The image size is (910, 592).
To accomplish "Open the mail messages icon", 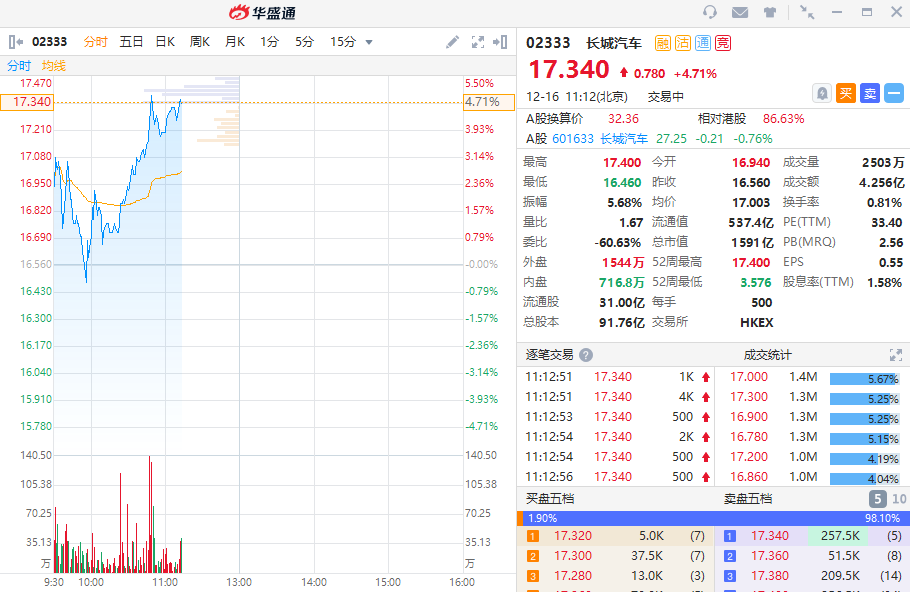I will (740, 12).
